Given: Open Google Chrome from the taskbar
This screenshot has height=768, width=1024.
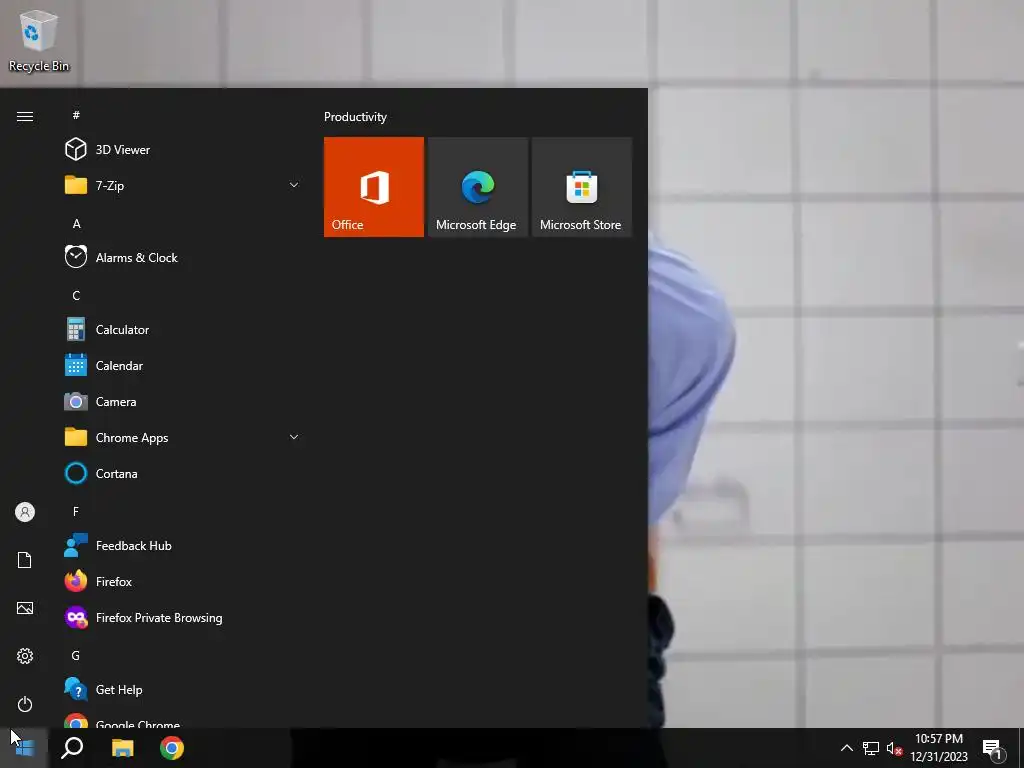Looking at the screenshot, I should coord(172,748).
